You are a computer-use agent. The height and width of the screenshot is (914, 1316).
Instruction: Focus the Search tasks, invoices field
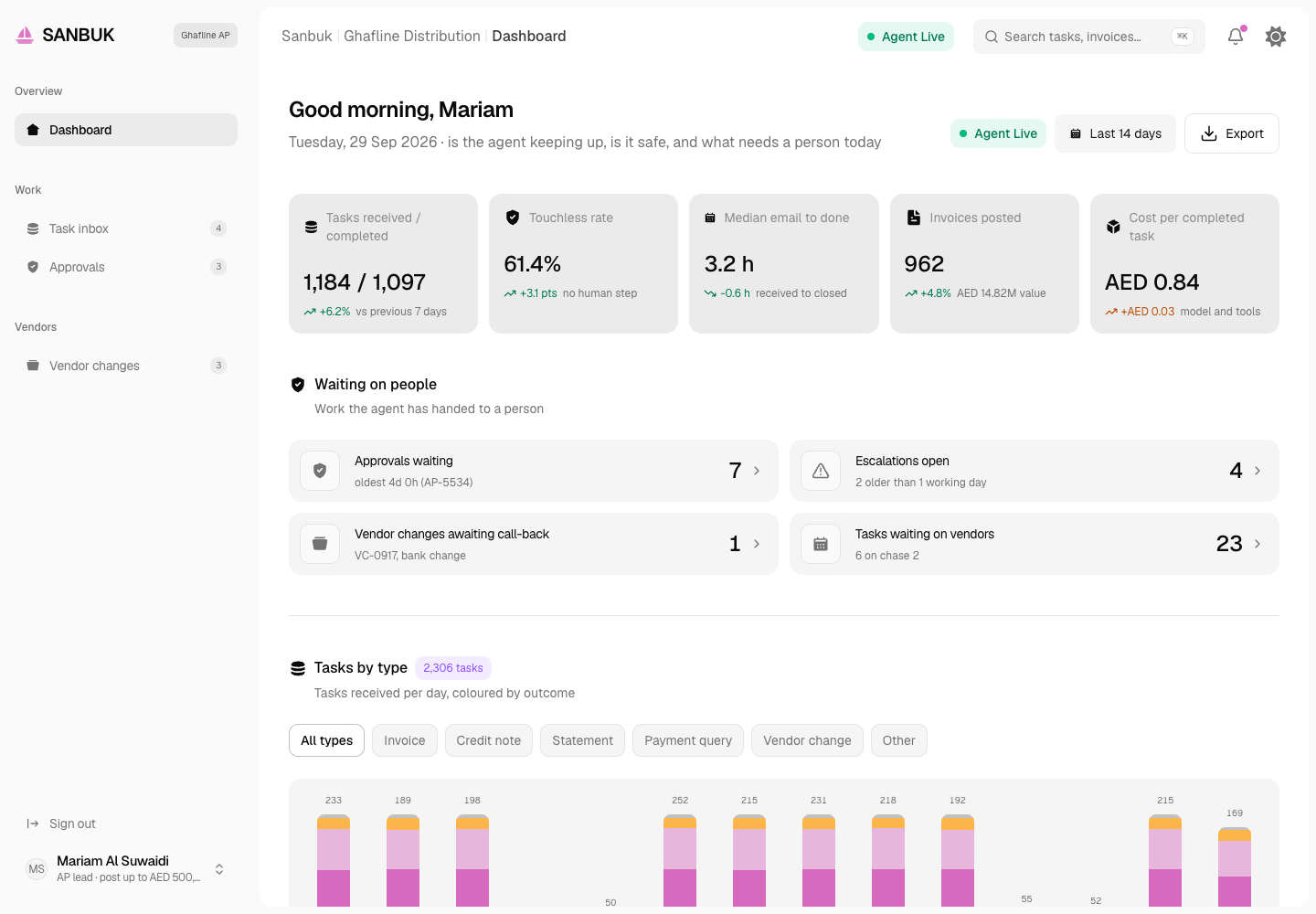[x=1089, y=37]
